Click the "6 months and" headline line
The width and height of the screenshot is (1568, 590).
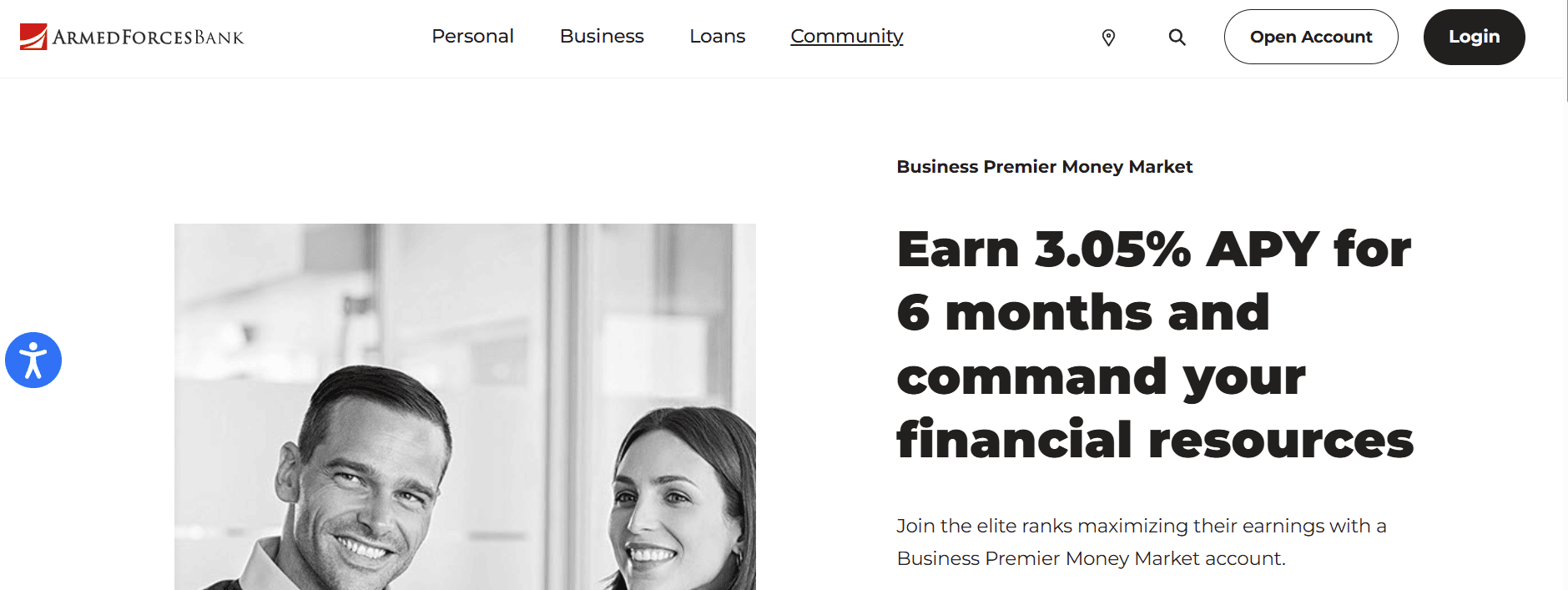(x=1082, y=313)
